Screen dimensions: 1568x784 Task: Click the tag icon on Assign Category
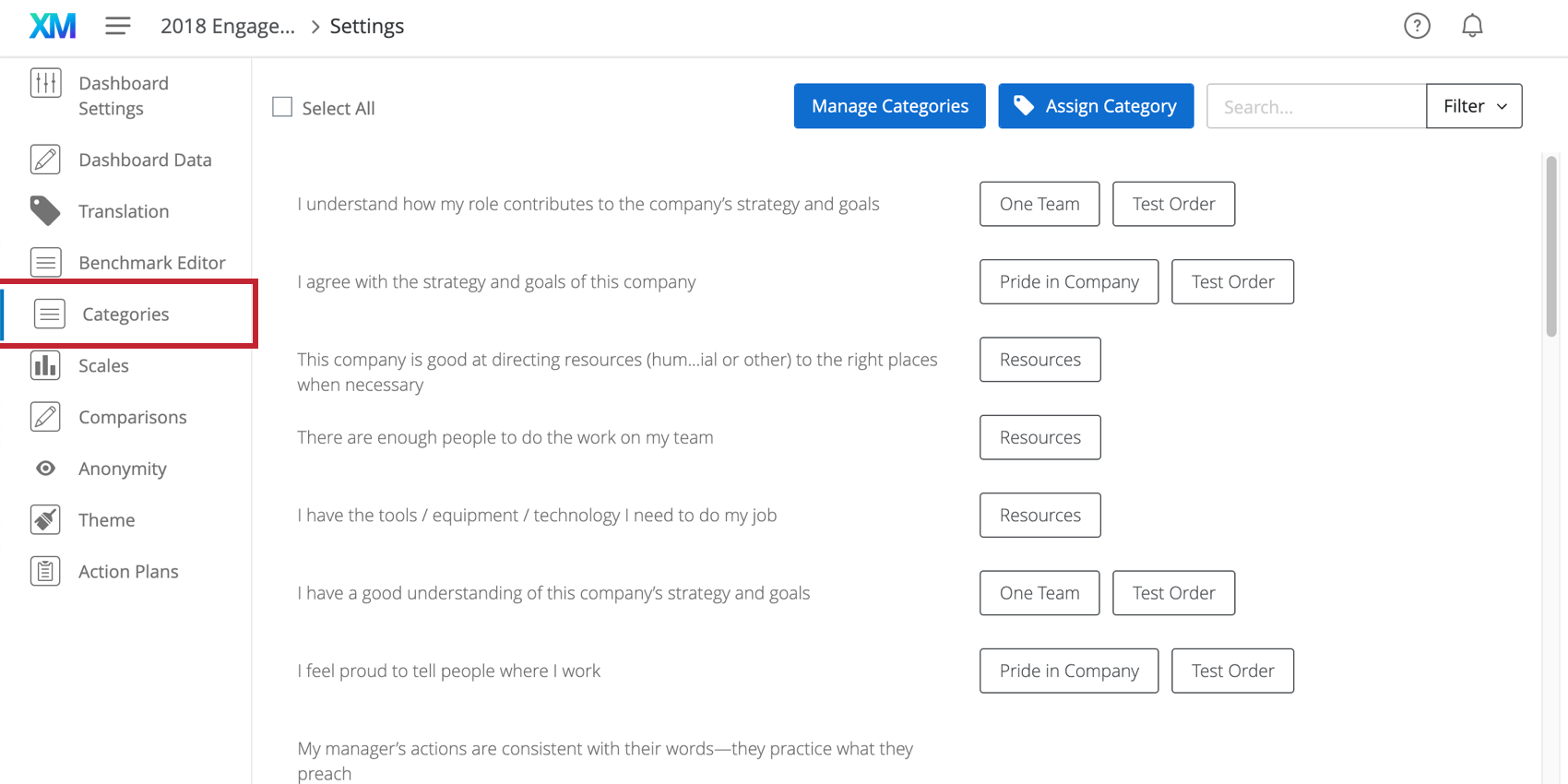tap(1024, 106)
